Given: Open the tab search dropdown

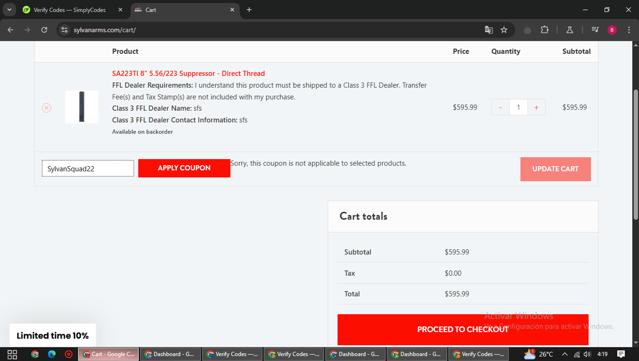Looking at the screenshot, I should click(9, 10).
